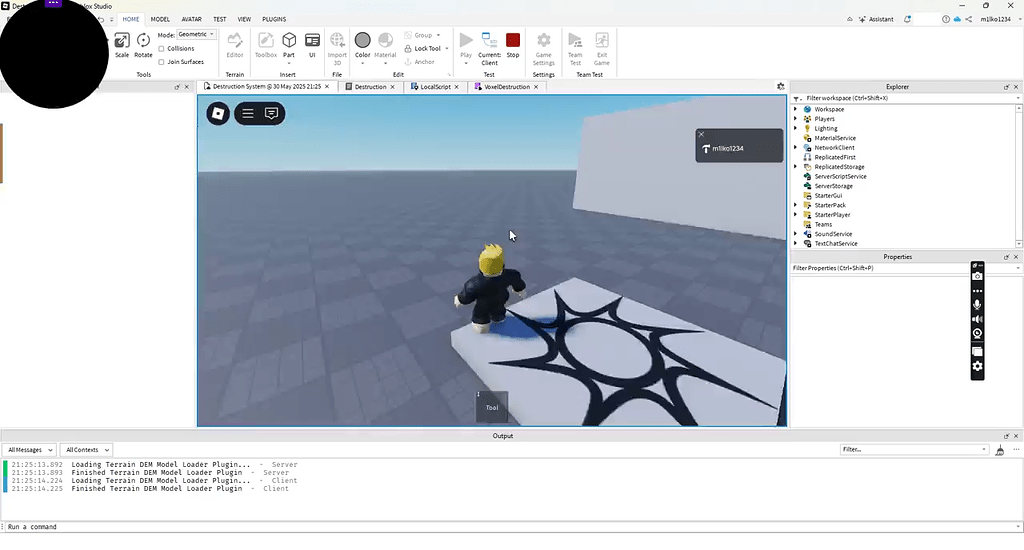1024x550 pixels.
Task: Open the in-game chat bubble
Action: point(271,114)
